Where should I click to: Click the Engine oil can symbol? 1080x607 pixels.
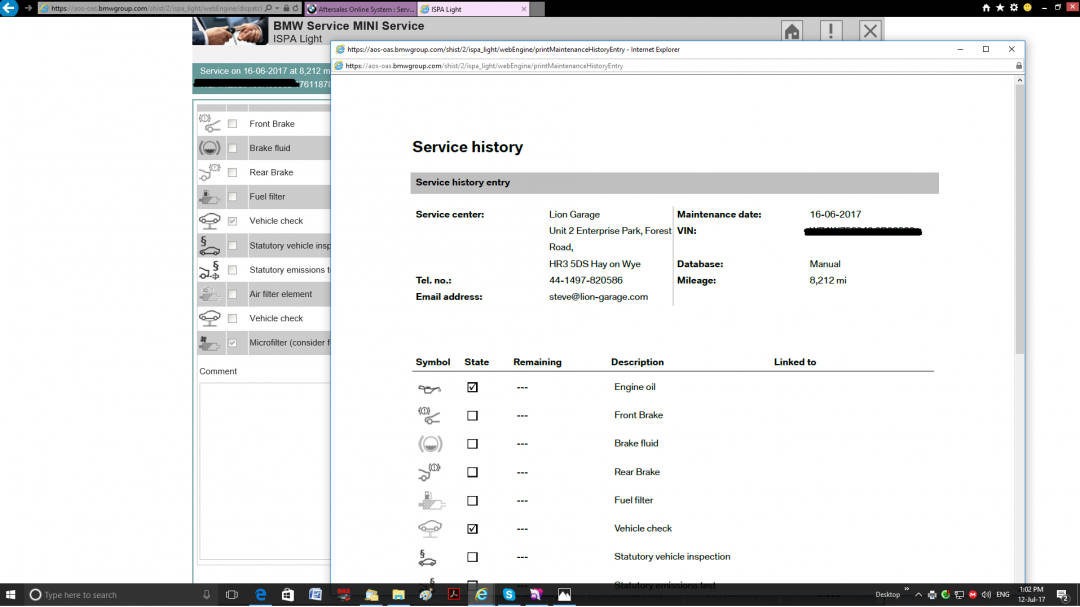429,388
